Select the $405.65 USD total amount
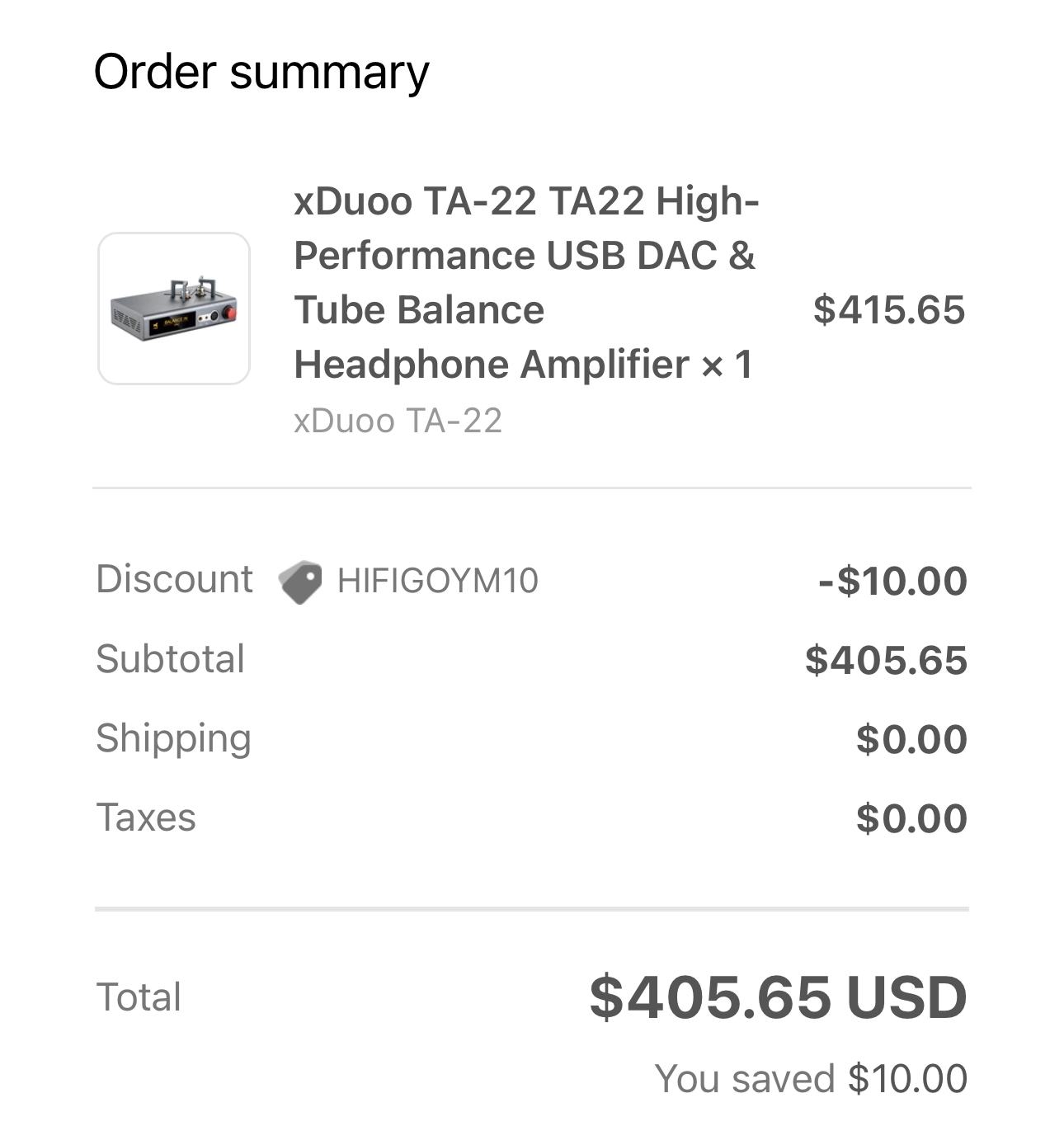 point(778,997)
